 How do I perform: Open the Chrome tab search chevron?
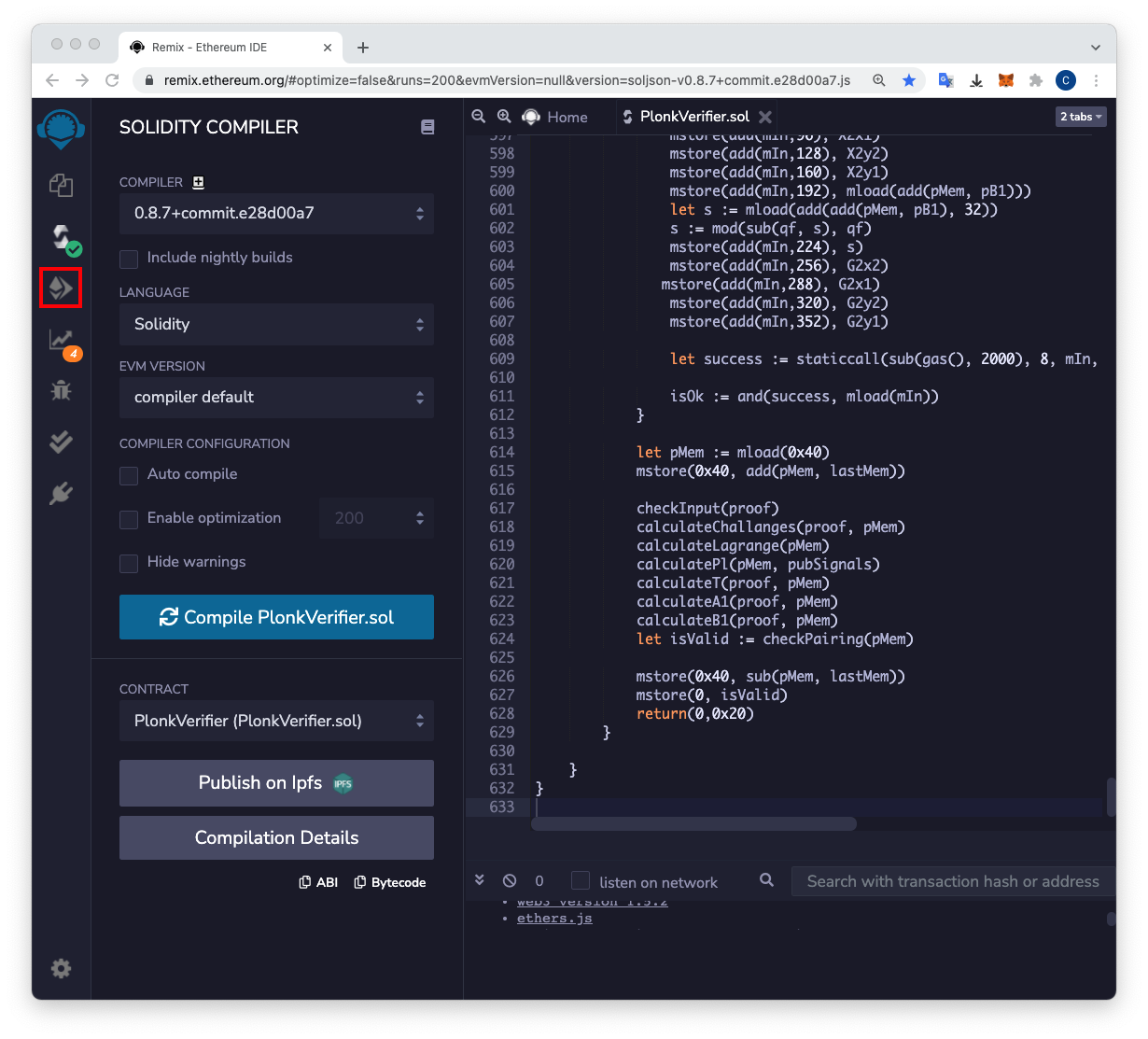click(x=1096, y=48)
